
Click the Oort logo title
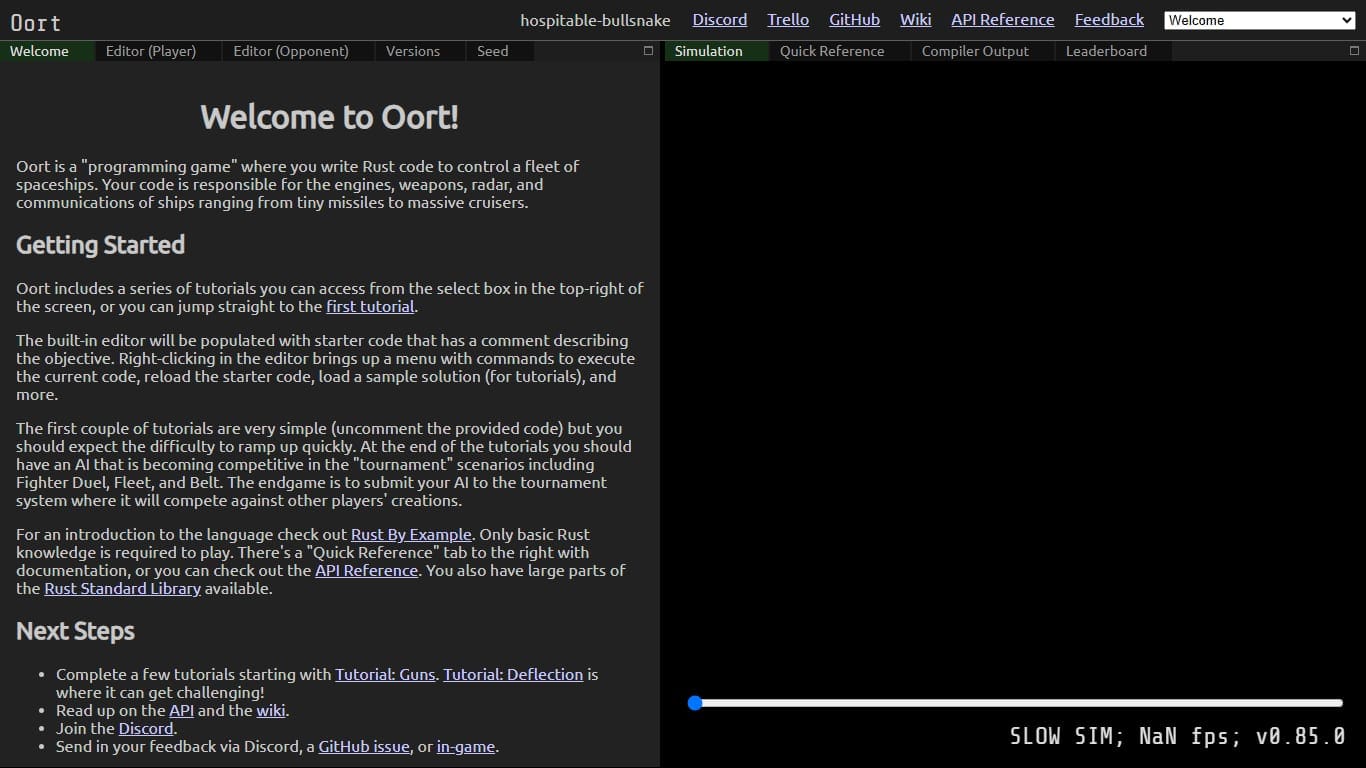(x=36, y=22)
